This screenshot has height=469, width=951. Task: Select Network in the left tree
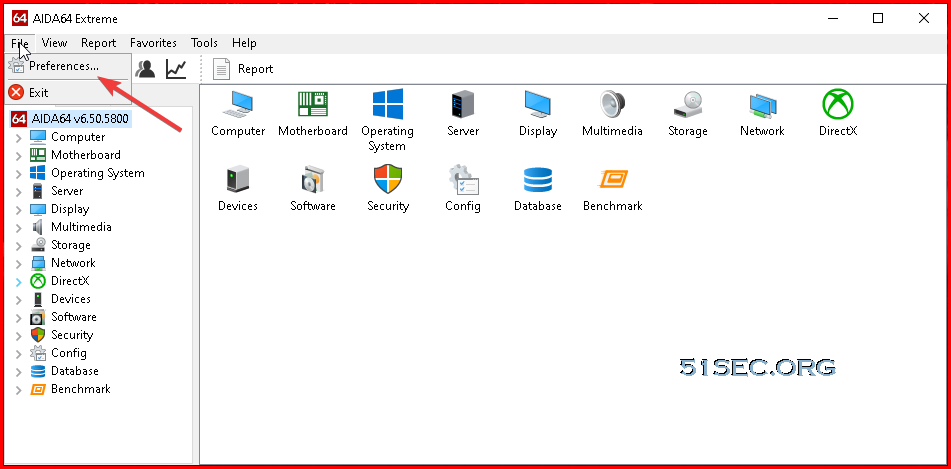[x=73, y=263]
